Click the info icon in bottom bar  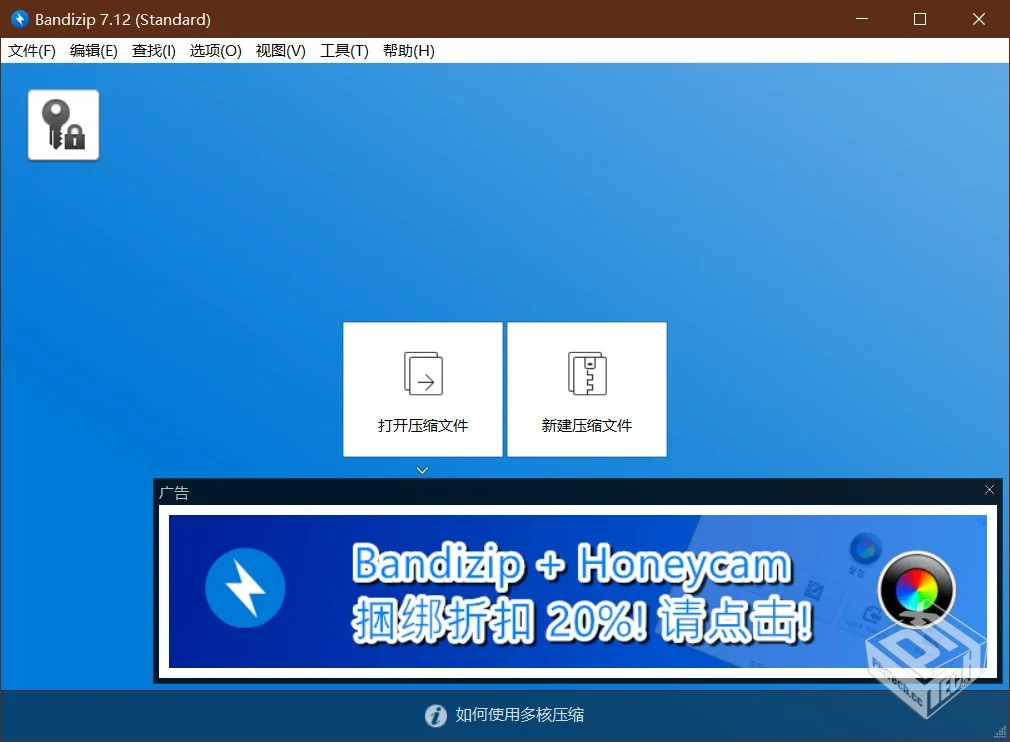(x=435, y=716)
